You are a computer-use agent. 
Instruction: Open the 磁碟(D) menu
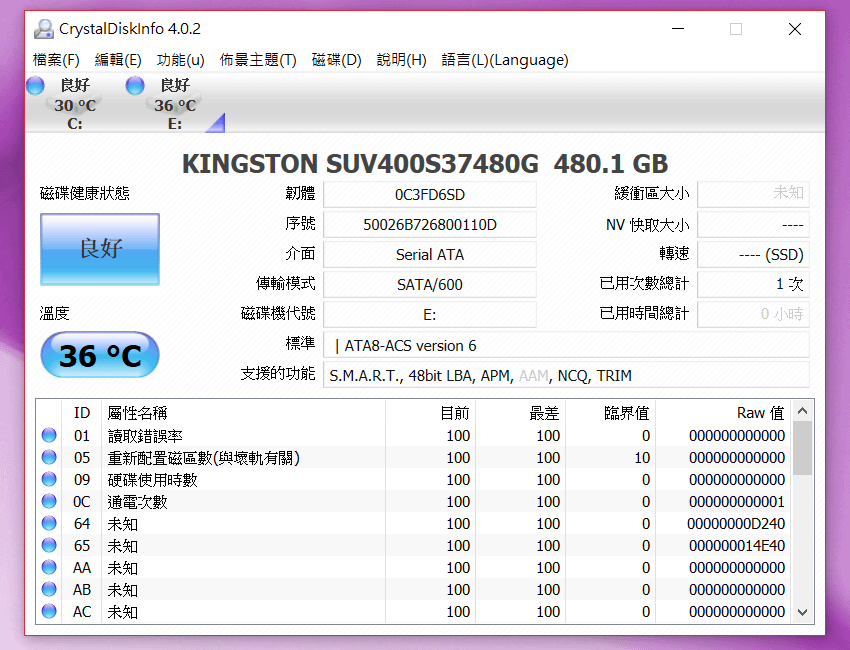click(337, 60)
